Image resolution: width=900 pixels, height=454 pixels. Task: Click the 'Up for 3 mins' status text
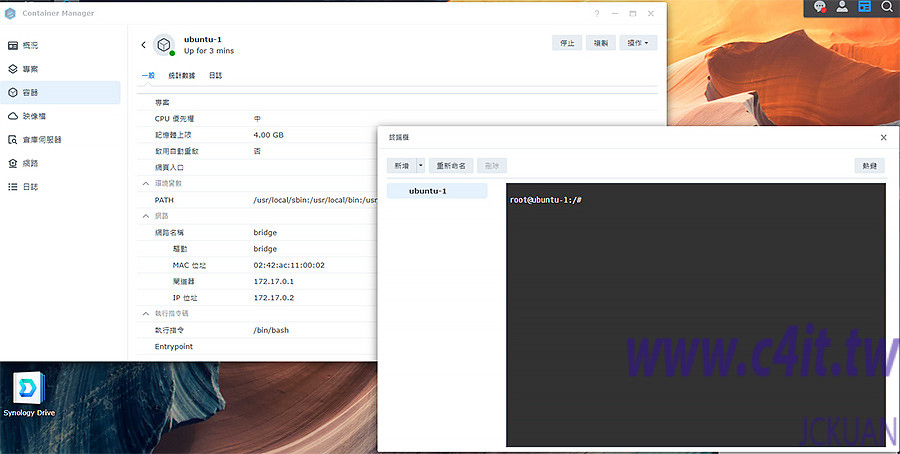tap(209, 51)
